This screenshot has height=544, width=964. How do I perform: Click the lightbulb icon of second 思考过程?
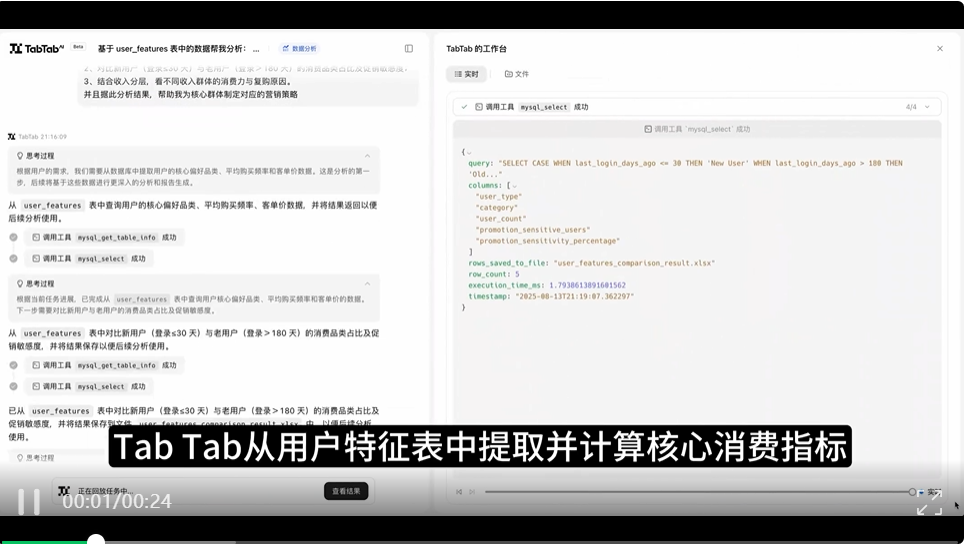click(20, 283)
